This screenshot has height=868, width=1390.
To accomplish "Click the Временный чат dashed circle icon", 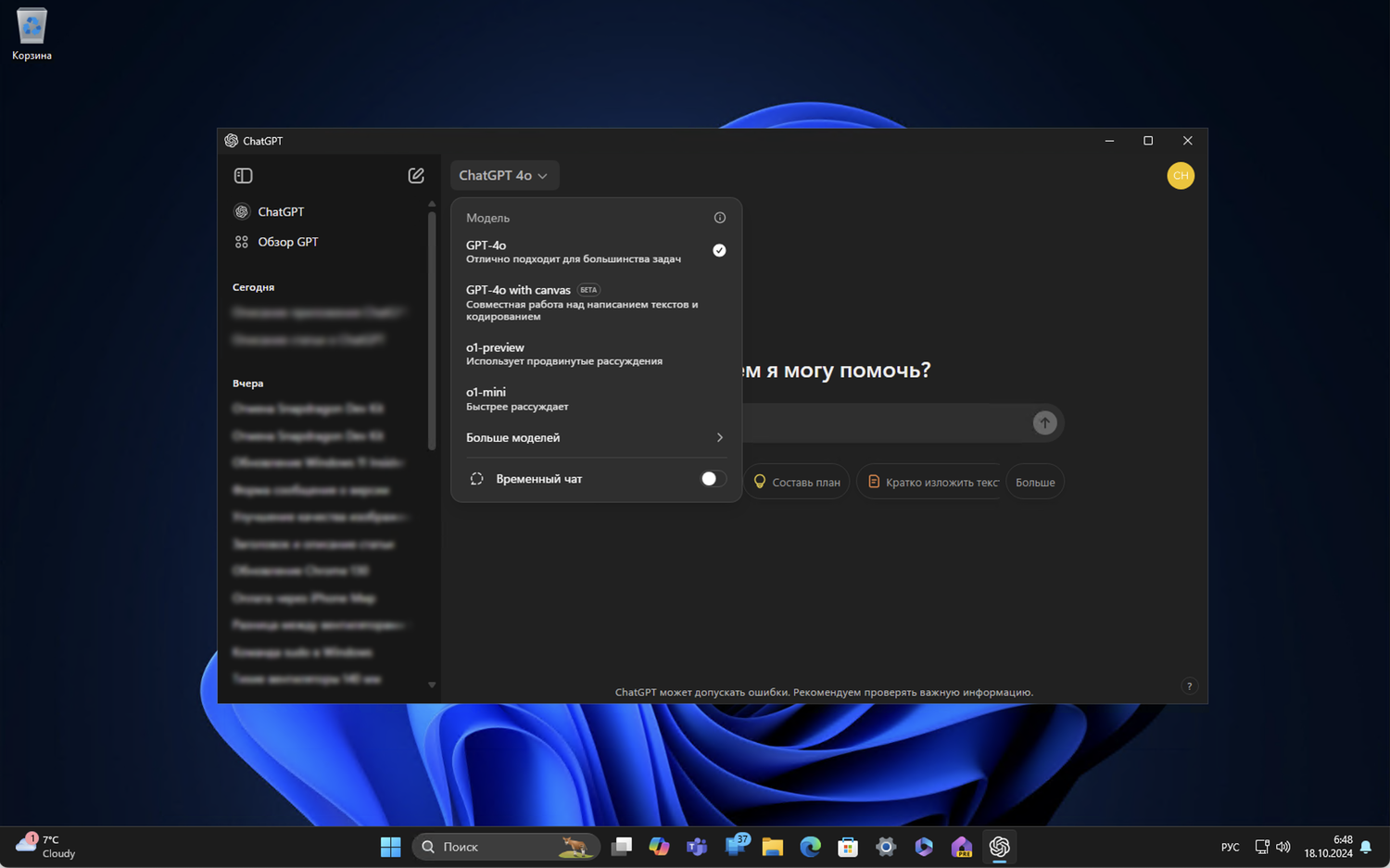I will 477,479.
